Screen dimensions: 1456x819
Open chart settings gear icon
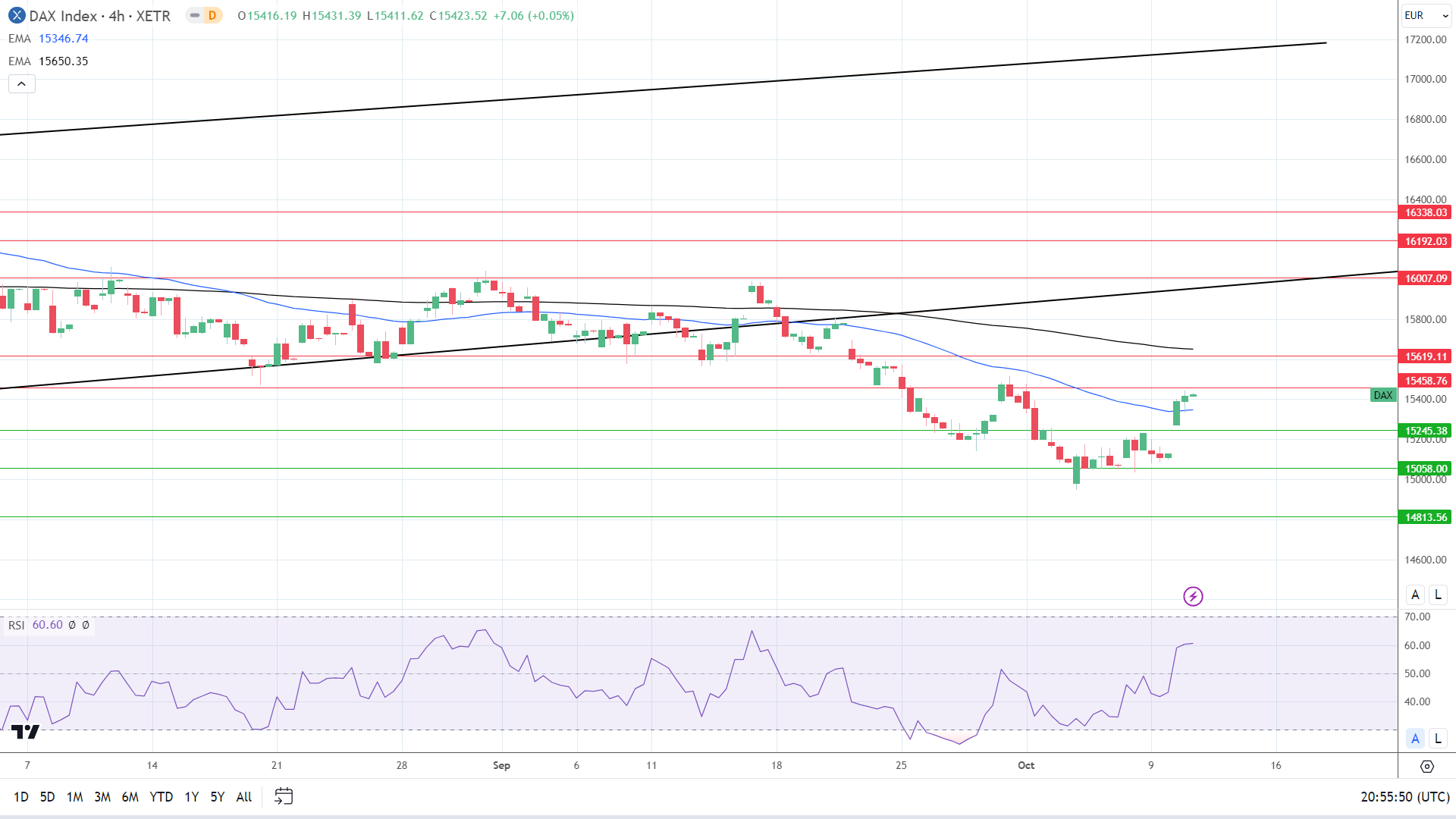point(1426,766)
